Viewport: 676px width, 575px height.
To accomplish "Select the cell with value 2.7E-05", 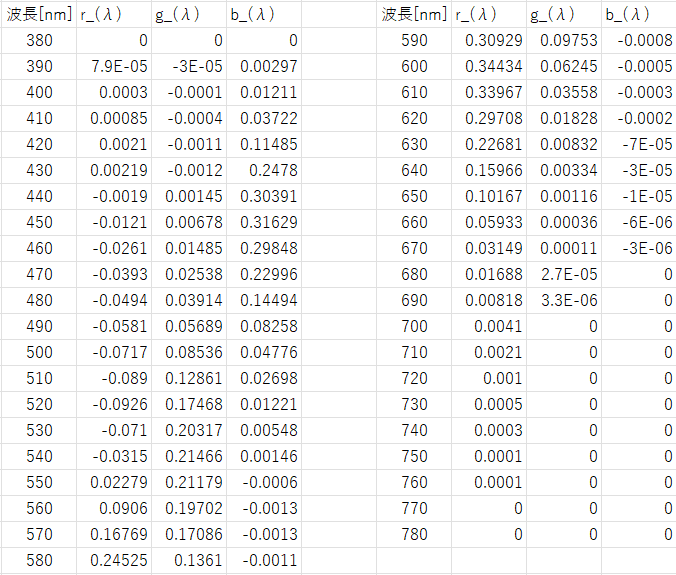I will [564, 274].
